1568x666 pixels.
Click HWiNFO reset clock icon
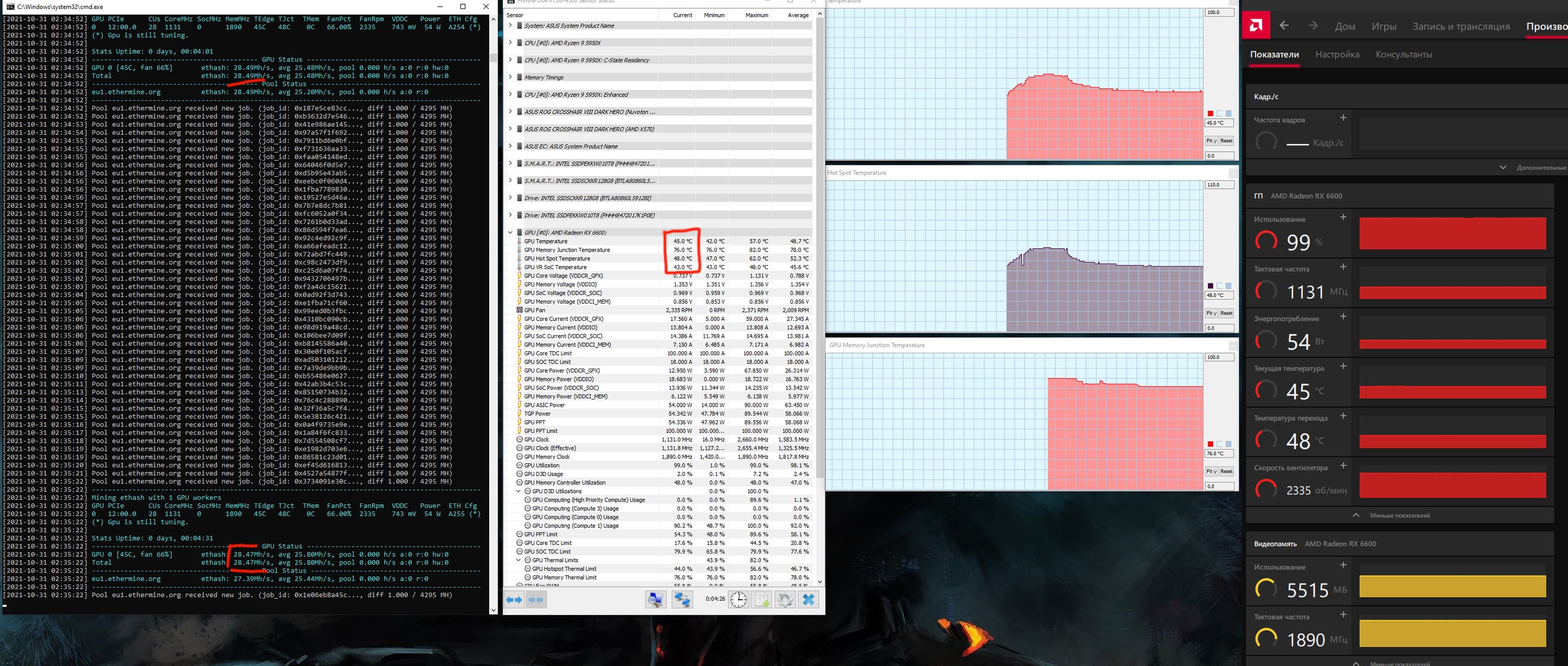739,600
